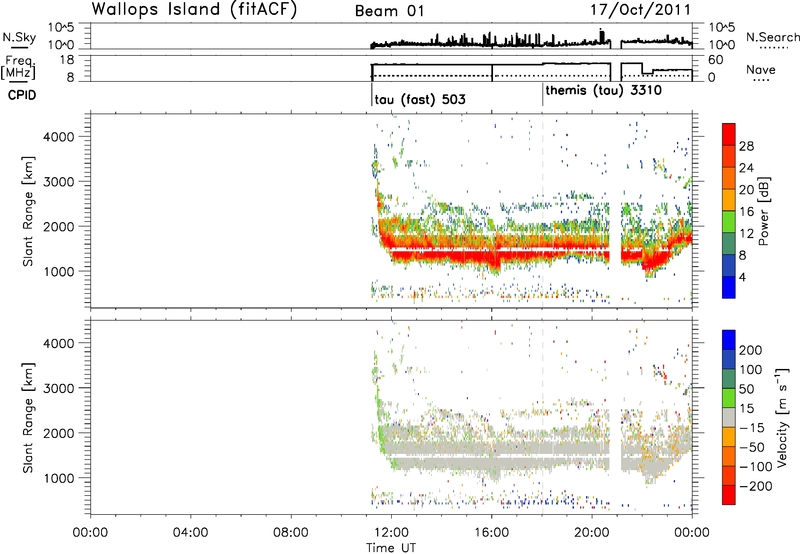Click the 'Velocity [m s-1]' colorbar label
This screenshot has height=554, width=800.
[782, 418]
